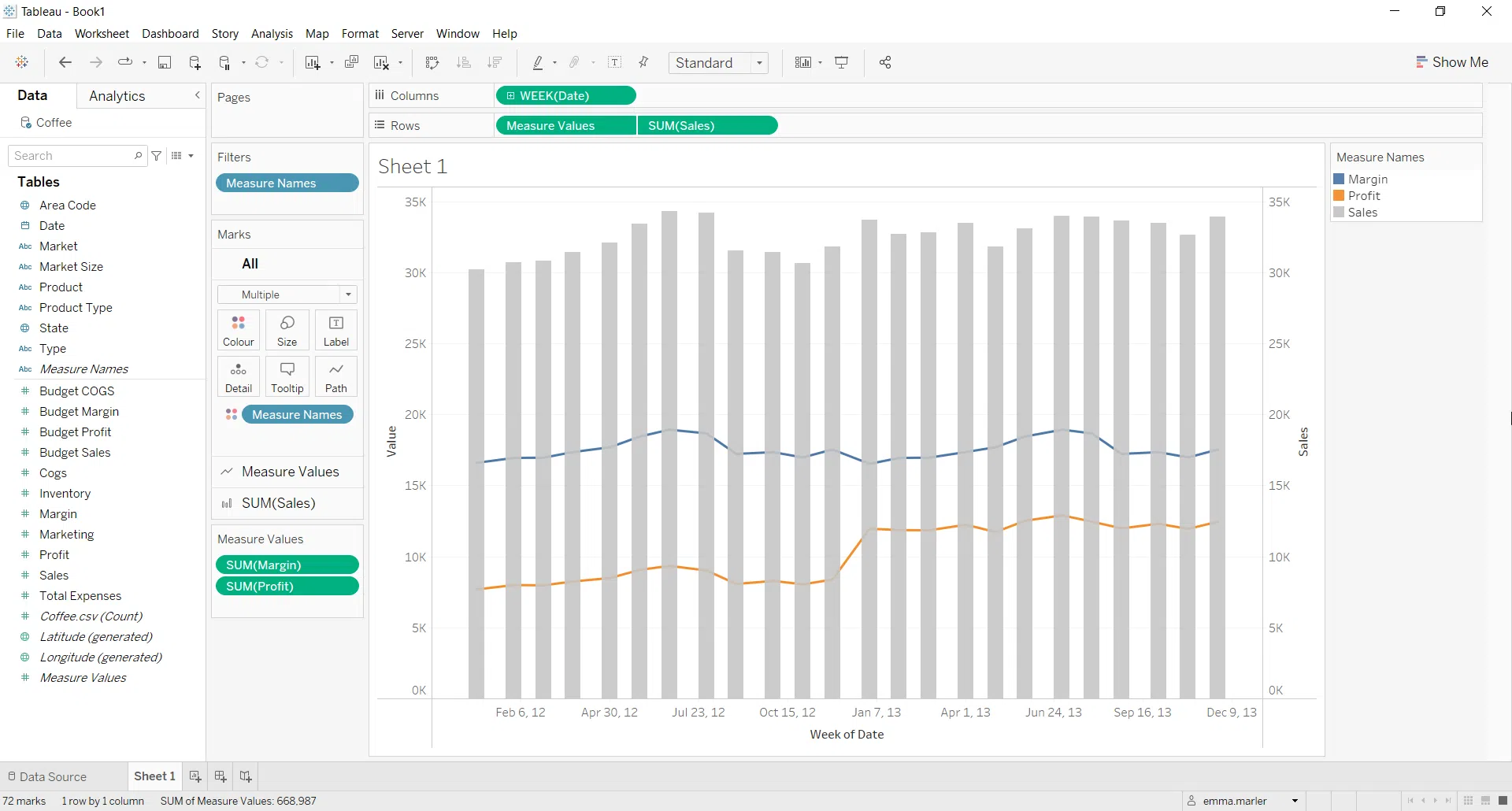The width and height of the screenshot is (1512, 811).
Task: Click the SUM(Sales) pill in Rows
Action: point(706,125)
